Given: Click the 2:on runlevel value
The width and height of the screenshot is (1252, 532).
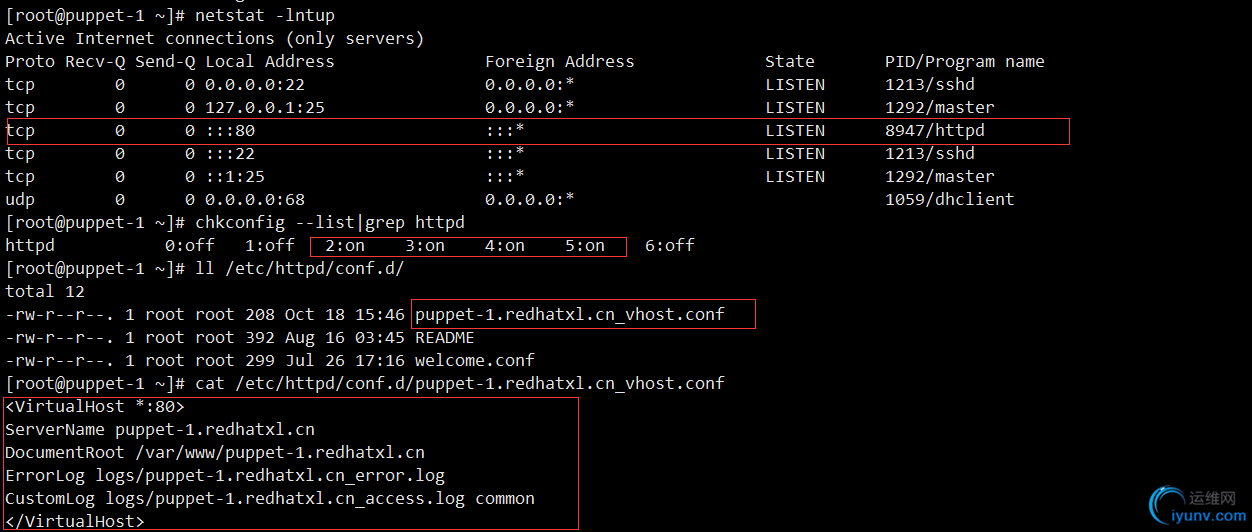Looking at the screenshot, I should click(x=345, y=245).
